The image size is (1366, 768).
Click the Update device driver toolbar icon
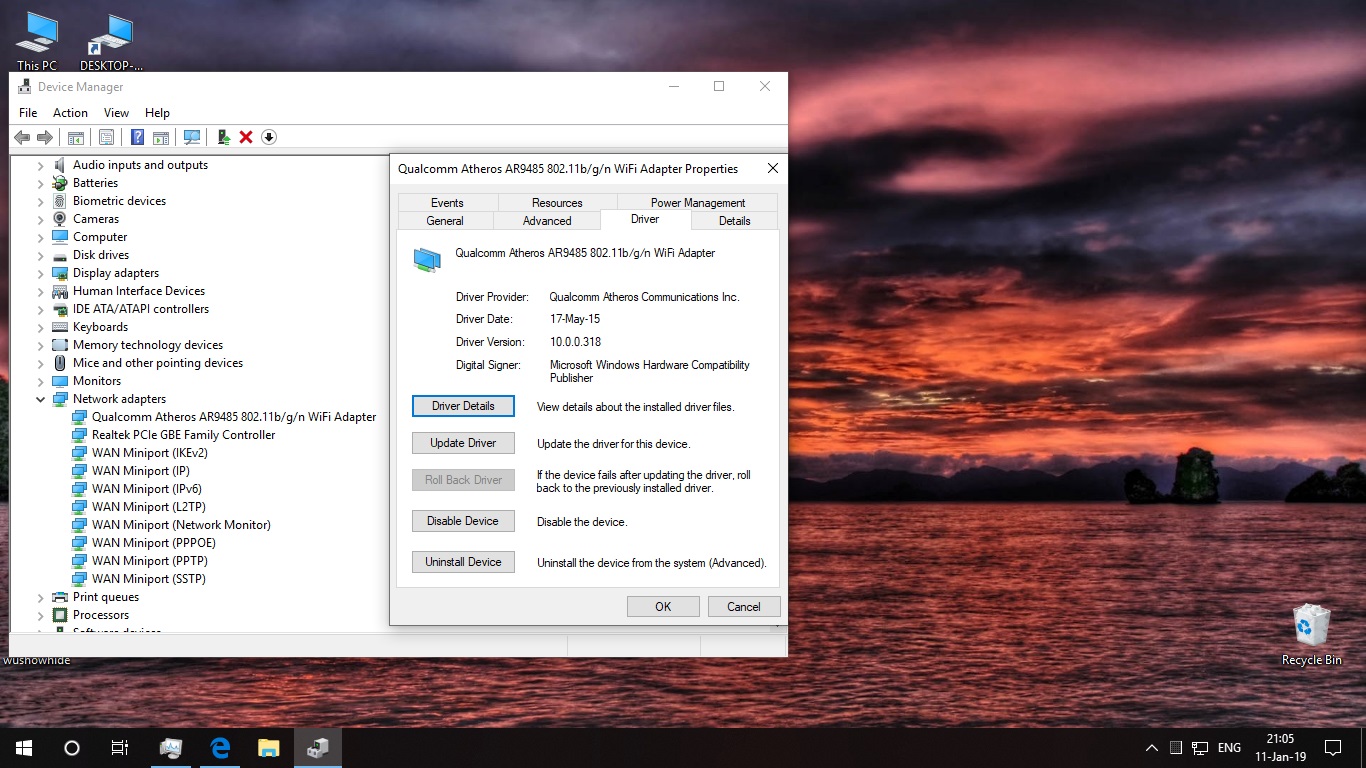(x=223, y=137)
